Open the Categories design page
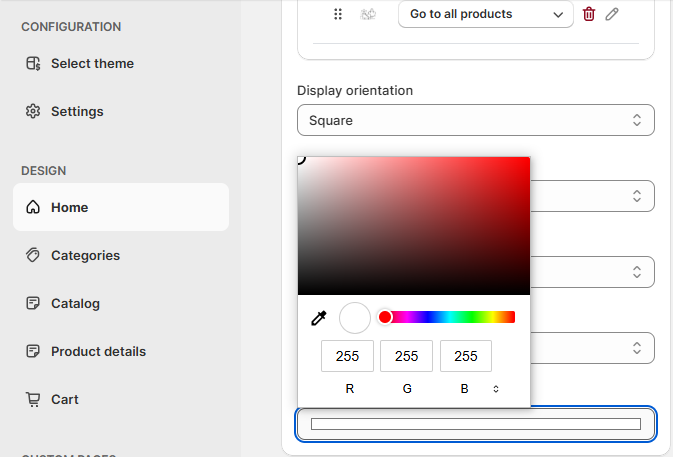Screen dimensions: 673x457 pyautogui.click(x=85, y=255)
